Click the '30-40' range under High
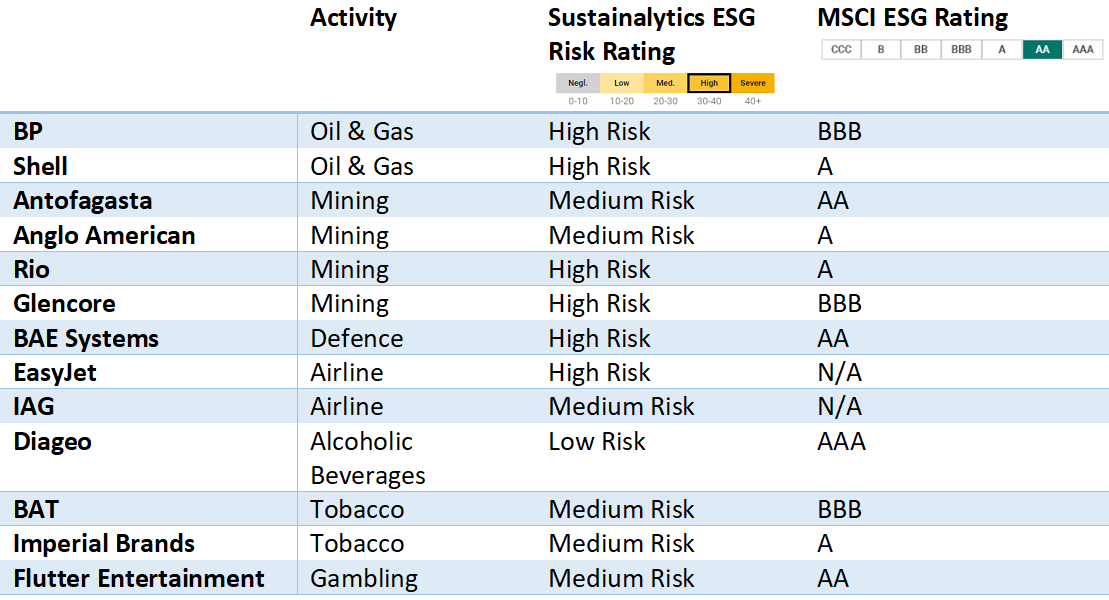This screenshot has width=1109, height=600. tap(708, 100)
